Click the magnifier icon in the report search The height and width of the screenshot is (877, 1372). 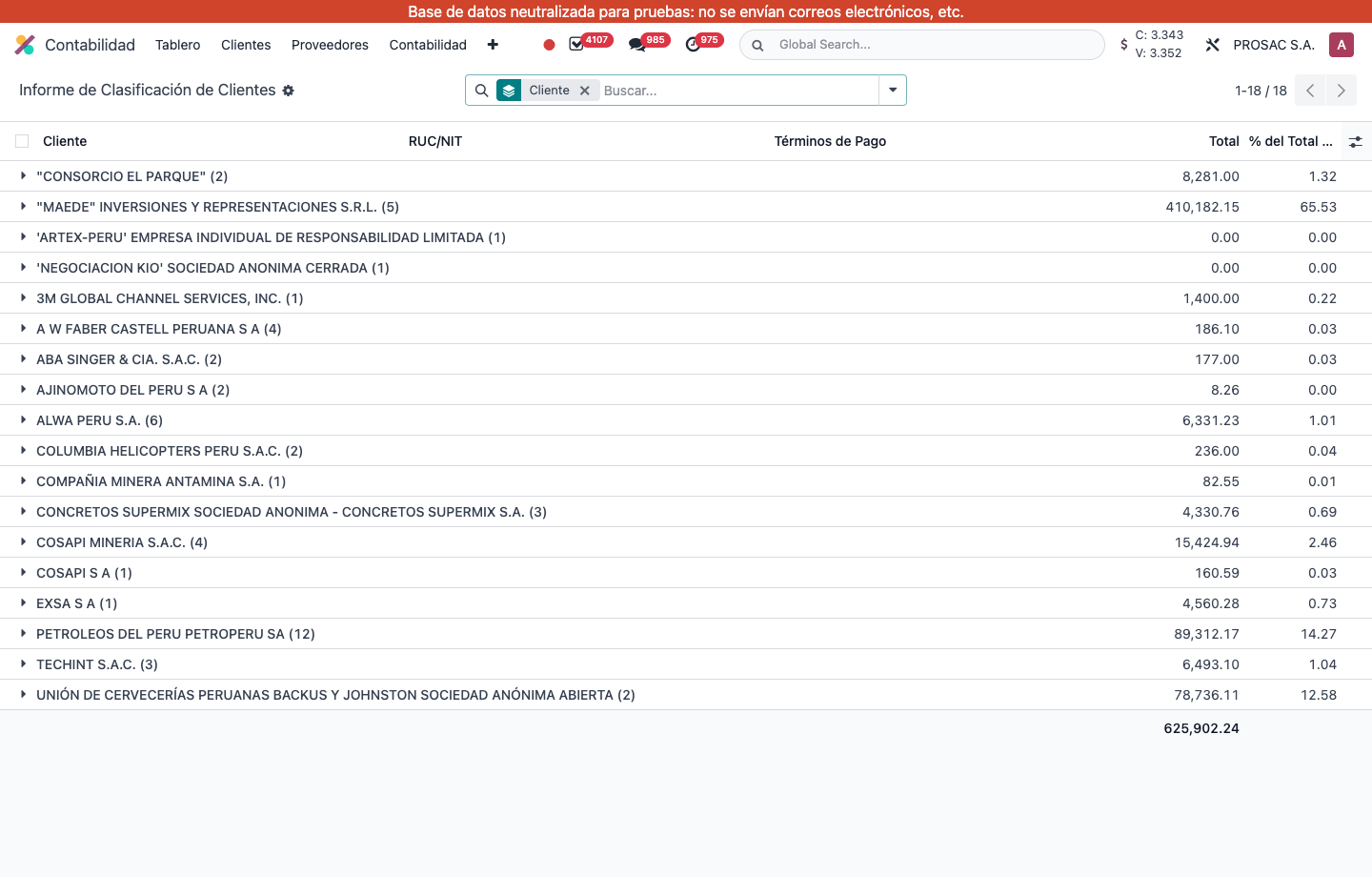[x=482, y=91]
